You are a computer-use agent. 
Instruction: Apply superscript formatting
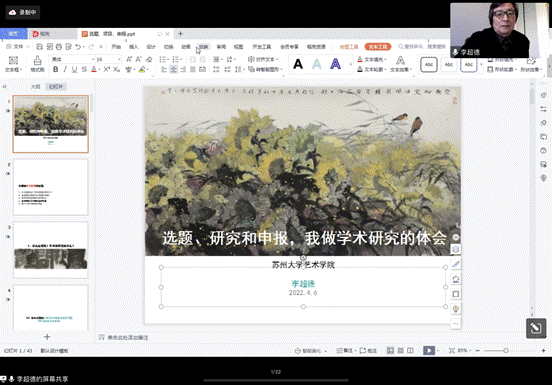click(107, 69)
